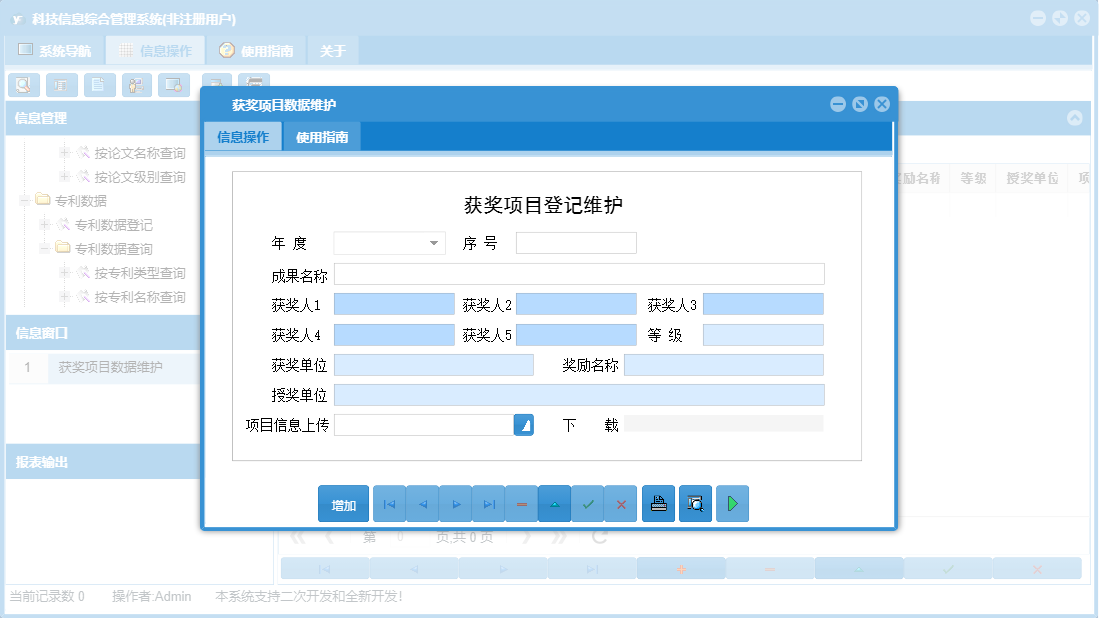Select 获奖项目数据维护 in 信息窗口
The width and height of the screenshot is (1099, 618).
pyautogui.click(x=110, y=368)
